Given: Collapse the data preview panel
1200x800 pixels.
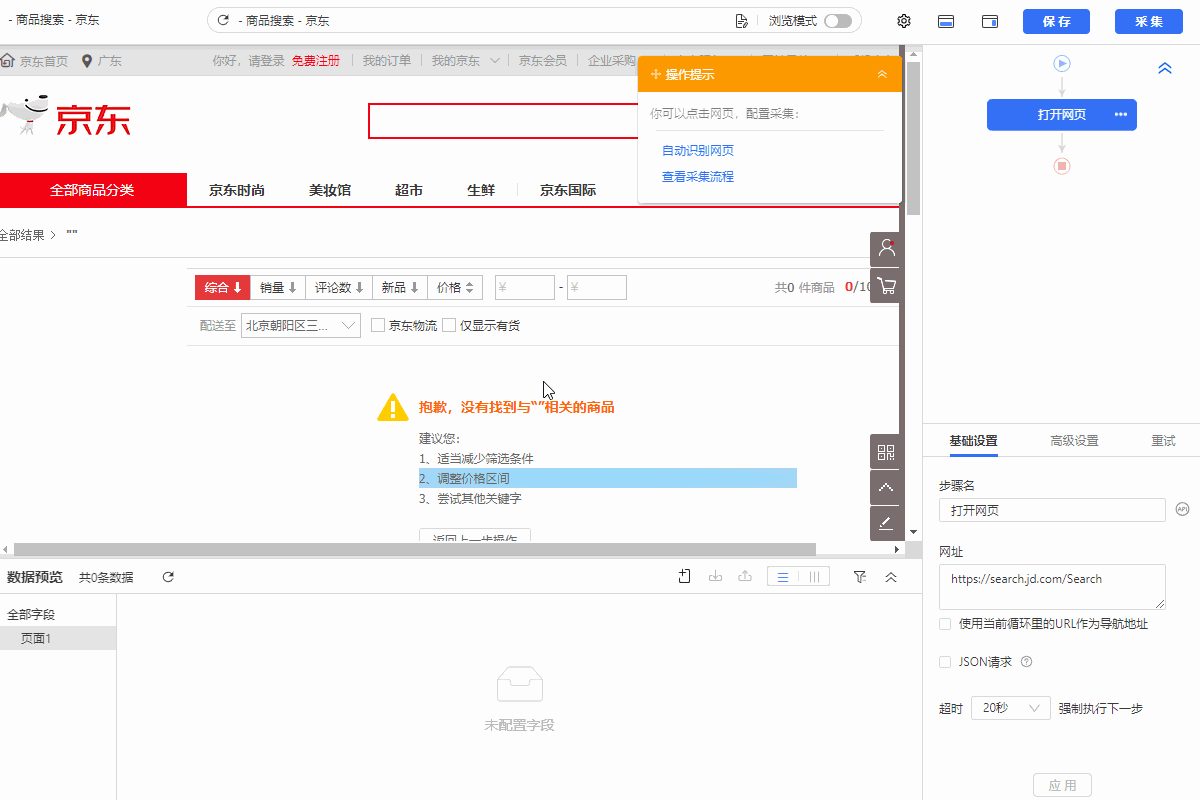Looking at the screenshot, I should pyautogui.click(x=891, y=577).
